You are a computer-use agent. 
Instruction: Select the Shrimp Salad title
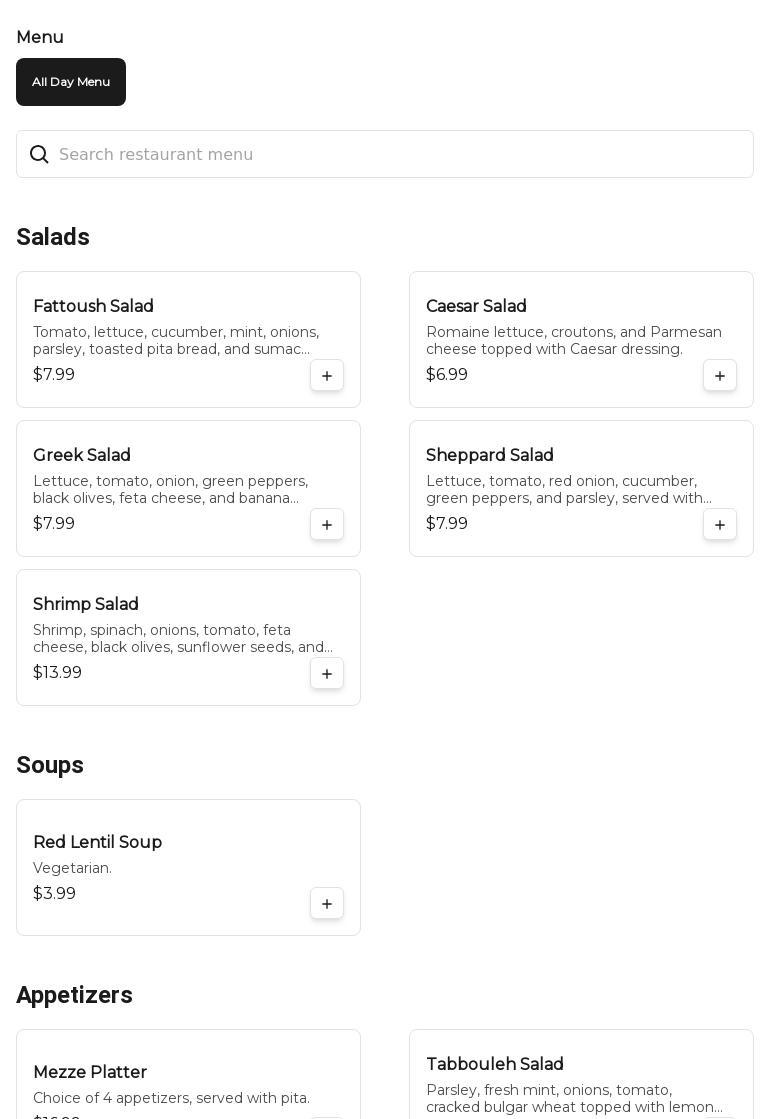86,605
